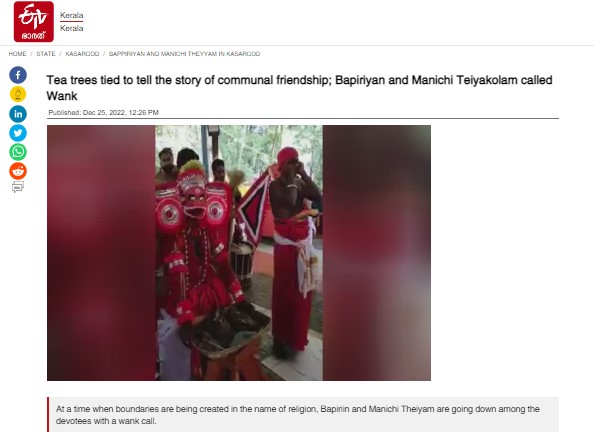Send the article through WhatsApp
The height and width of the screenshot is (442, 594).
[x=18, y=152]
